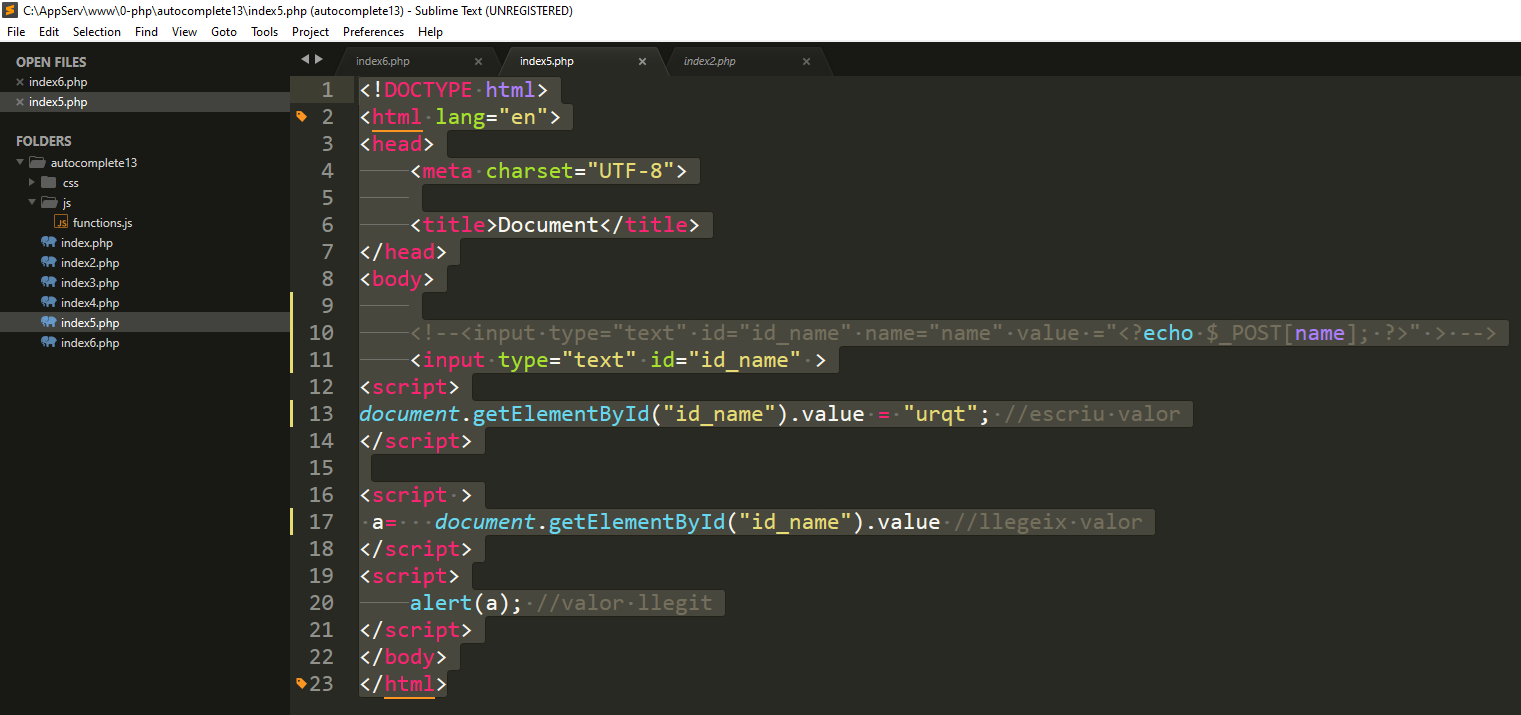
Task: Expand the css folder
Action: click(x=32, y=183)
